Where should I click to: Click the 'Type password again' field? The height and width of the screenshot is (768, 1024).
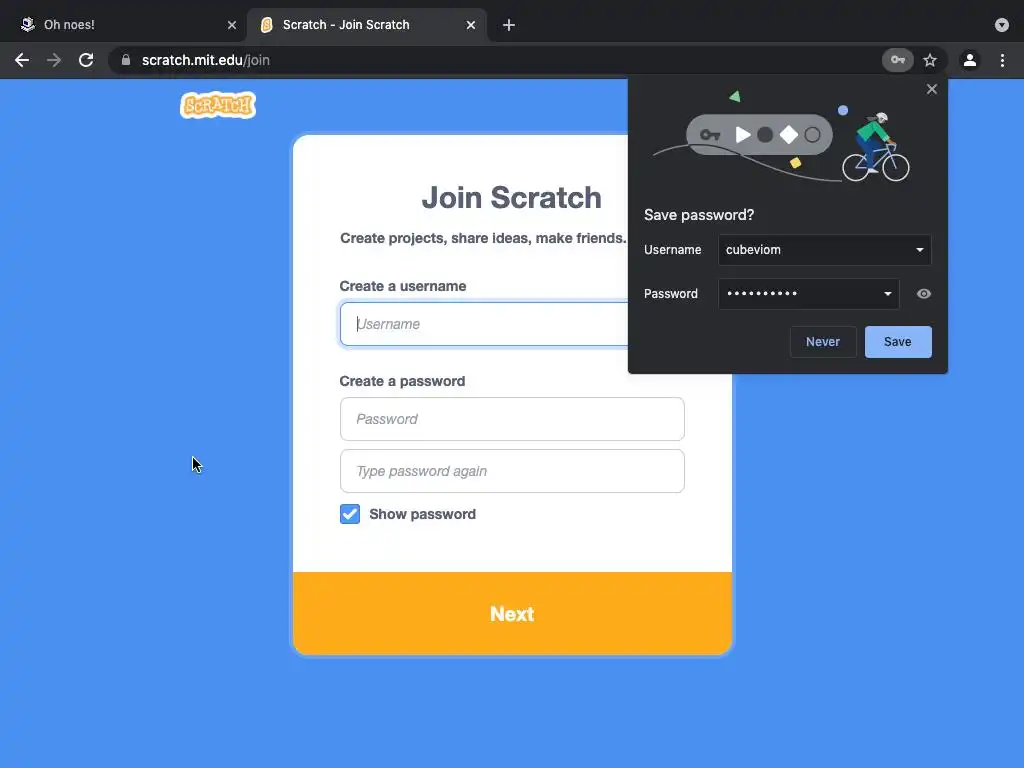(x=512, y=471)
